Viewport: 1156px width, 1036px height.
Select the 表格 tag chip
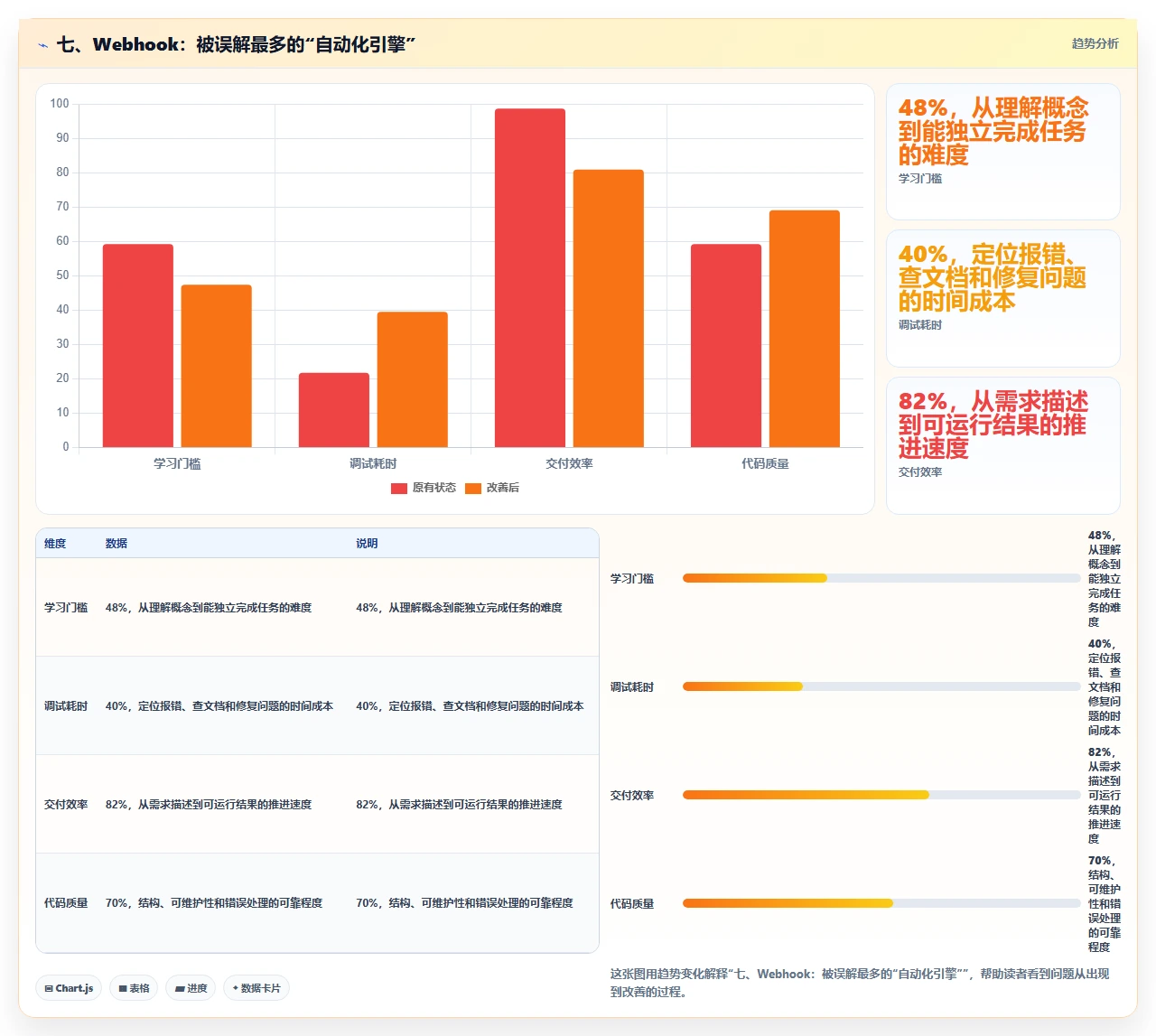(x=134, y=988)
